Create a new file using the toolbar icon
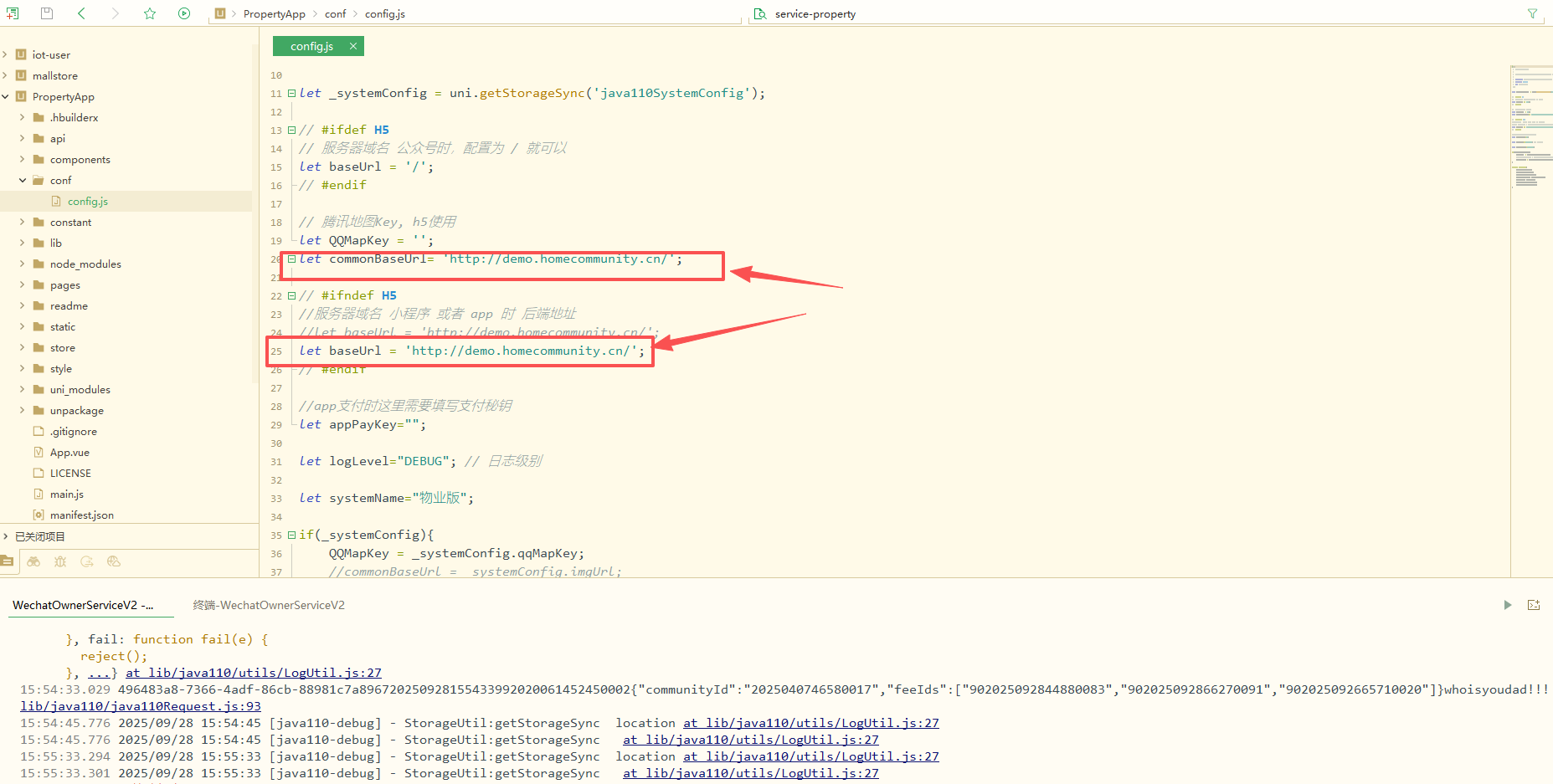This screenshot has height=784, width=1553. (13, 13)
